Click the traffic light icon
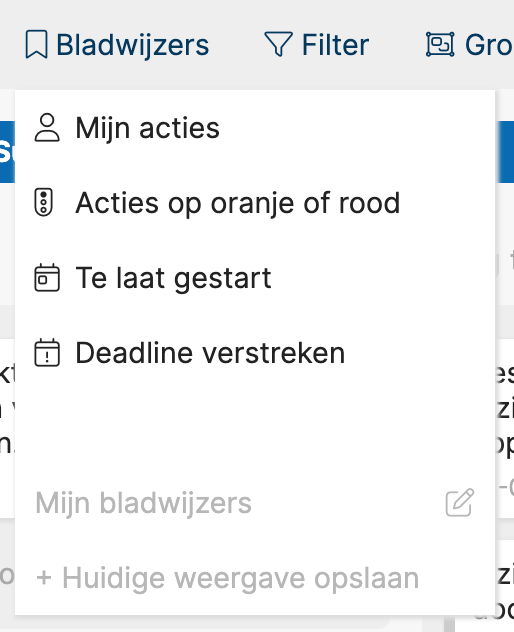The image size is (514, 632). [x=44, y=202]
